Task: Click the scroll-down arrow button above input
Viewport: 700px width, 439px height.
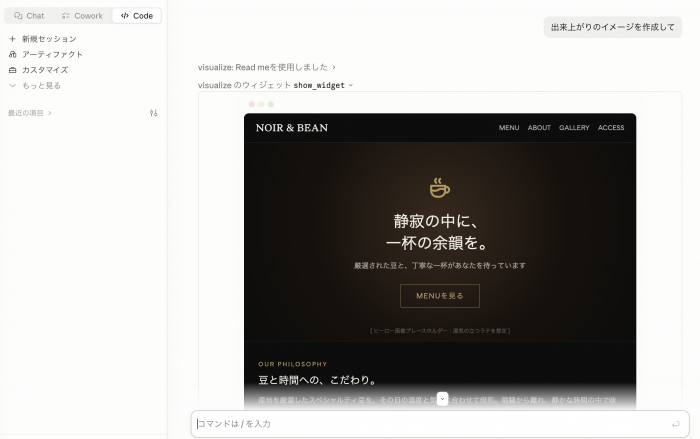Action: click(x=442, y=399)
